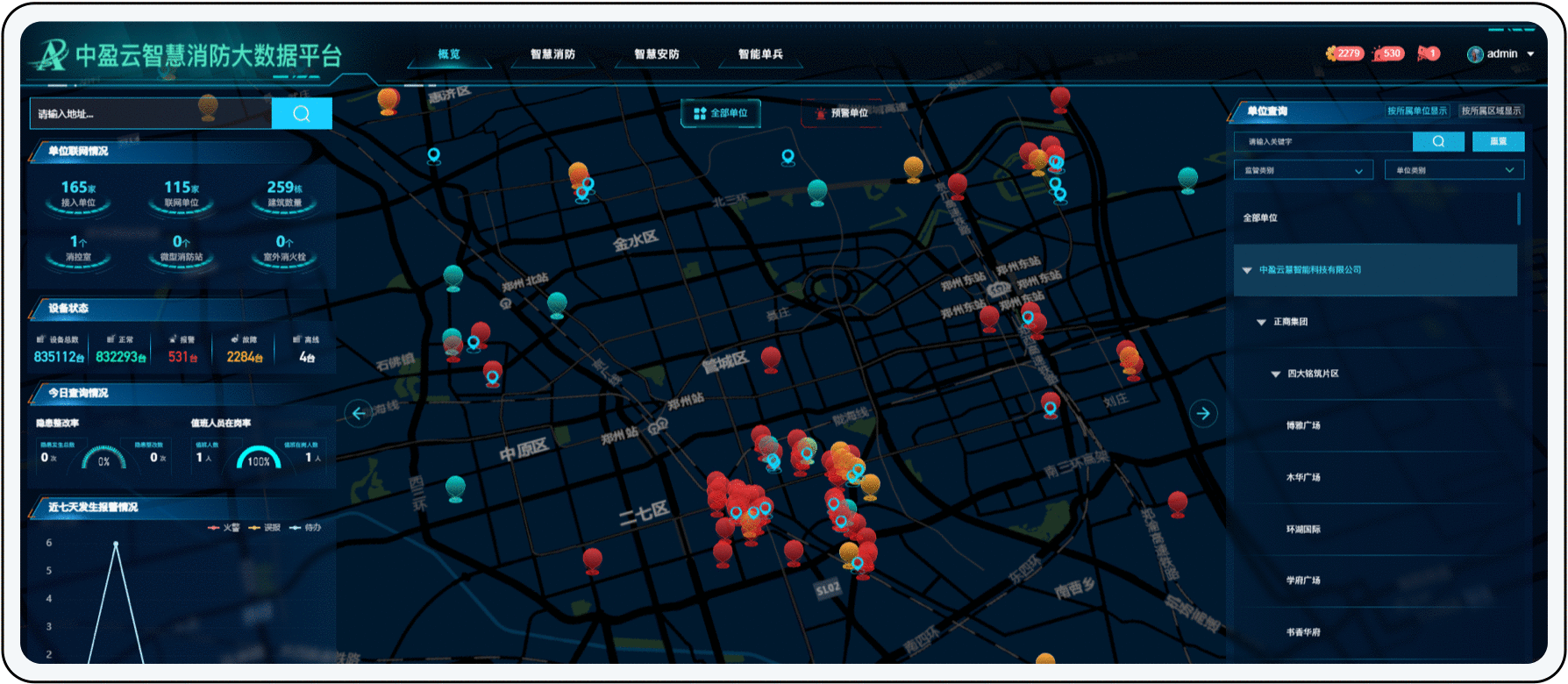
Task: Click the 设备总数 device icon
Action: coord(41,339)
